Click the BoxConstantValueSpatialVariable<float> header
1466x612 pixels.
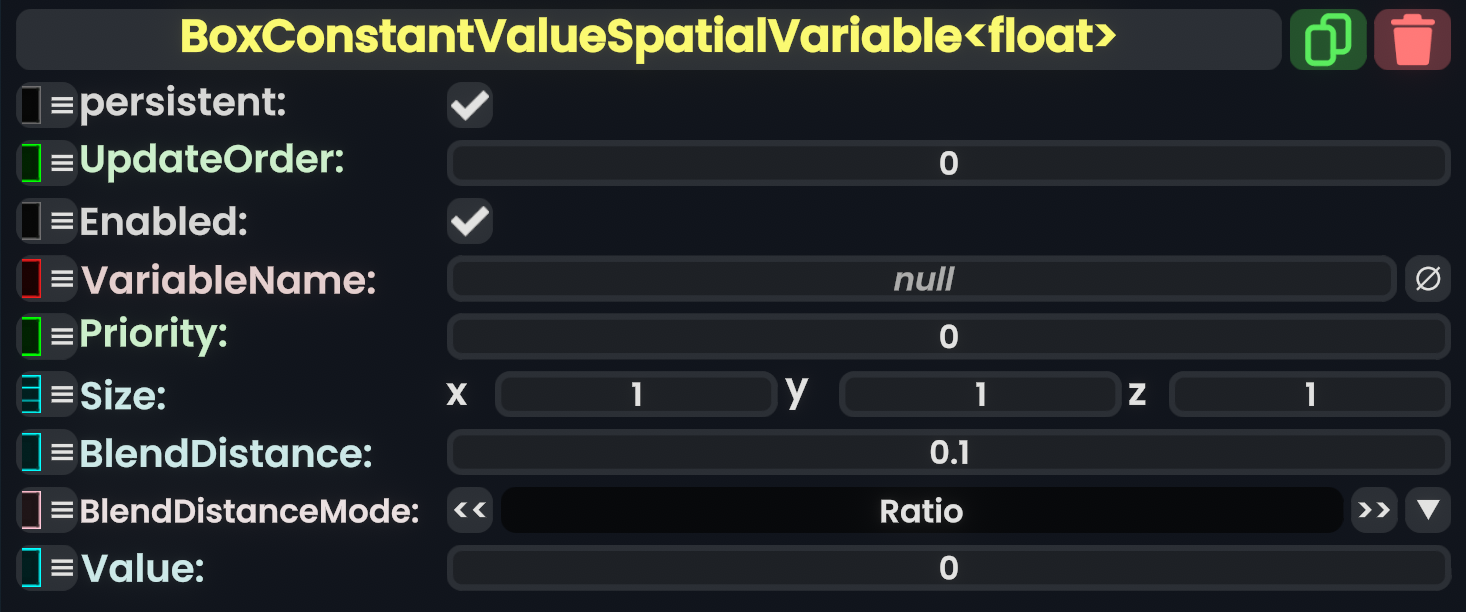point(648,39)
